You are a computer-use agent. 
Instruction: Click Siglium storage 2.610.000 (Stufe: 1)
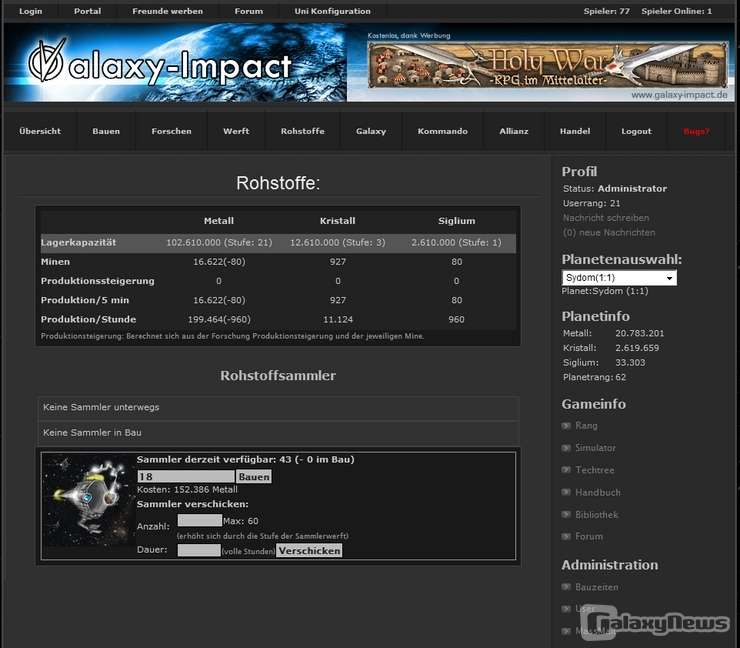[x=456, y=243]
